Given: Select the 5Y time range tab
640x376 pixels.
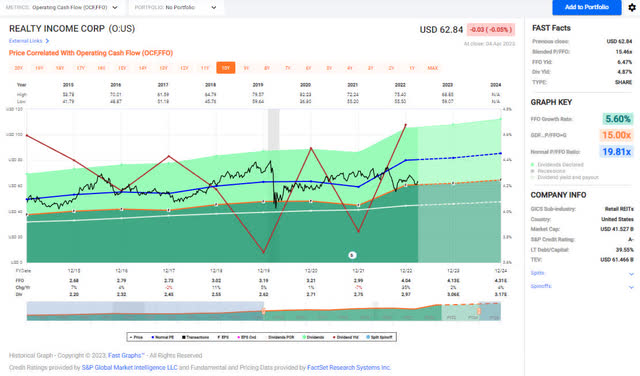Looking at the screenshot, I should click(329, 68).
